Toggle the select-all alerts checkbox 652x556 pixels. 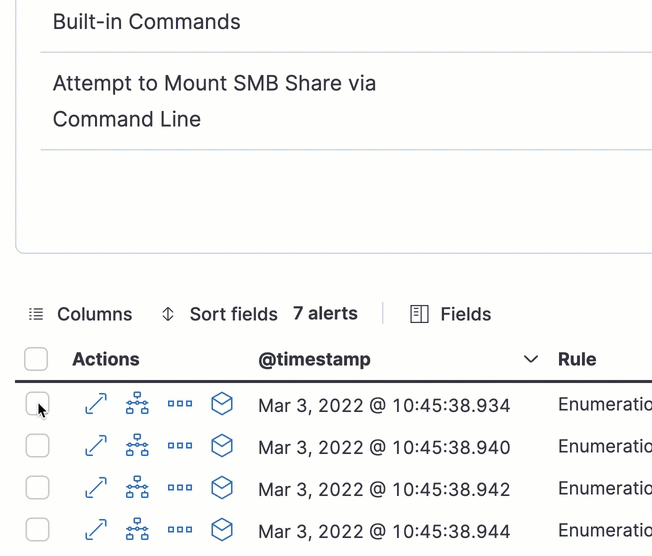coord(36,359)
